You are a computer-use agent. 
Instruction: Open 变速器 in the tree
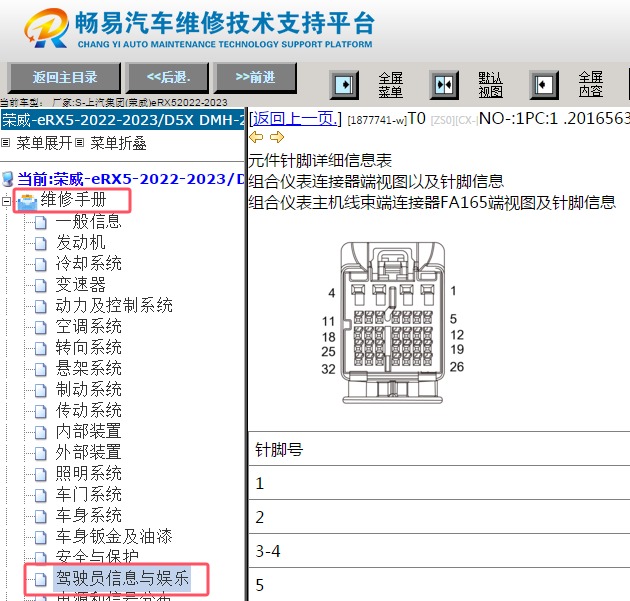point(80,285)
